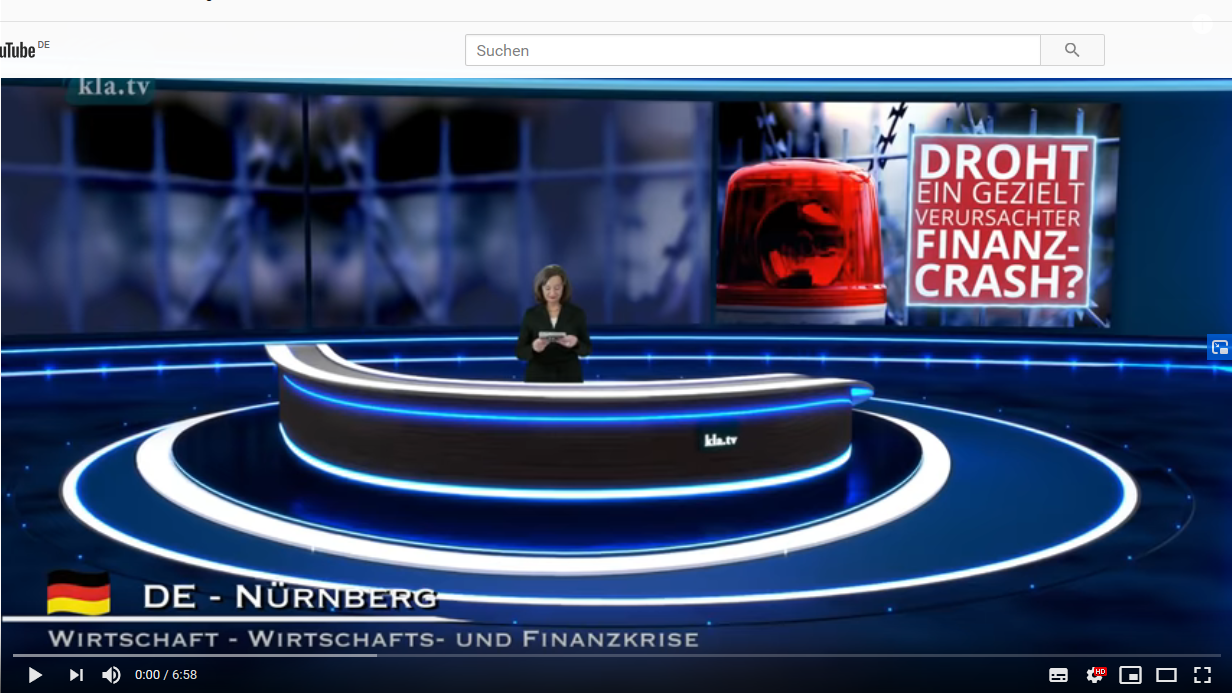1232x693 pixels.
Task: Click the DE - Nürnberg caption
Action: [290, 598]
